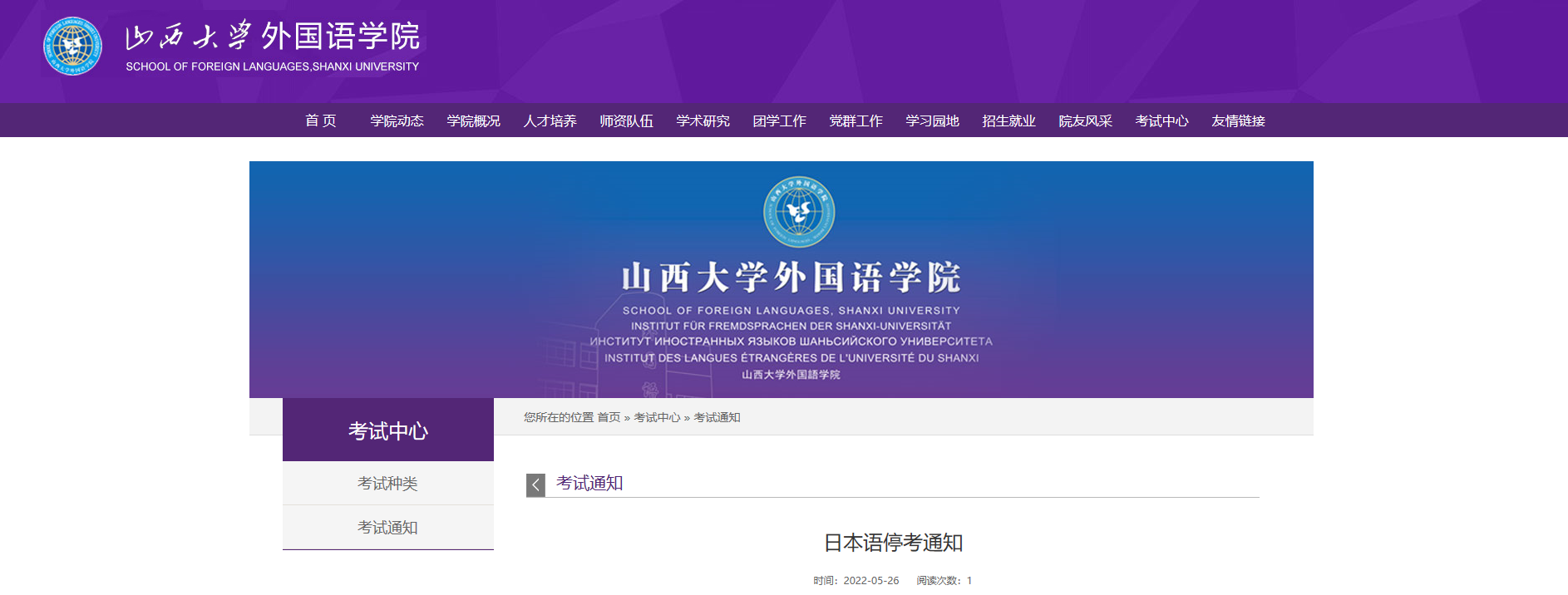Open 学术研究 navigation item
Screen dimensions: 1568x595
pos(703,120)
